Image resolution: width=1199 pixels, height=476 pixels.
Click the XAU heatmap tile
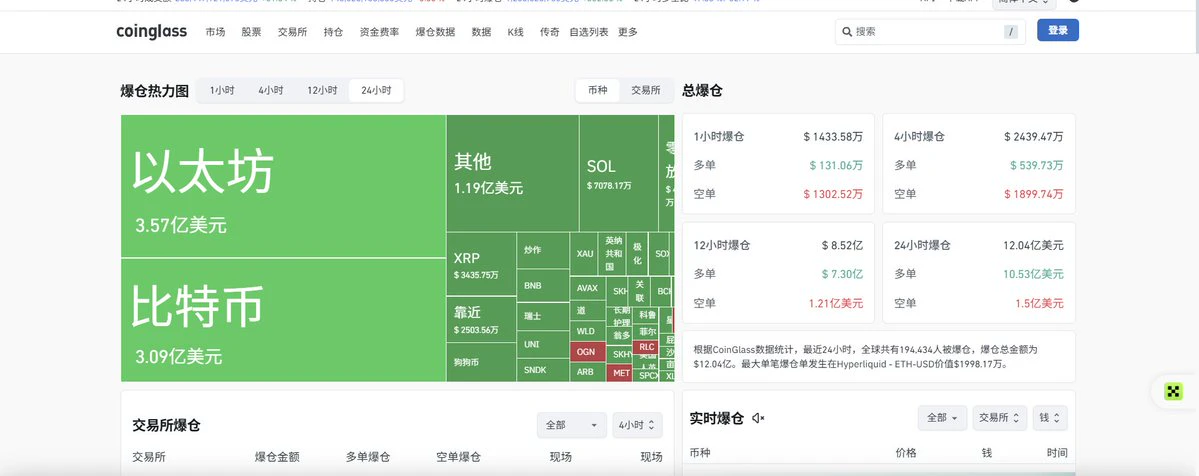(585, 253)
